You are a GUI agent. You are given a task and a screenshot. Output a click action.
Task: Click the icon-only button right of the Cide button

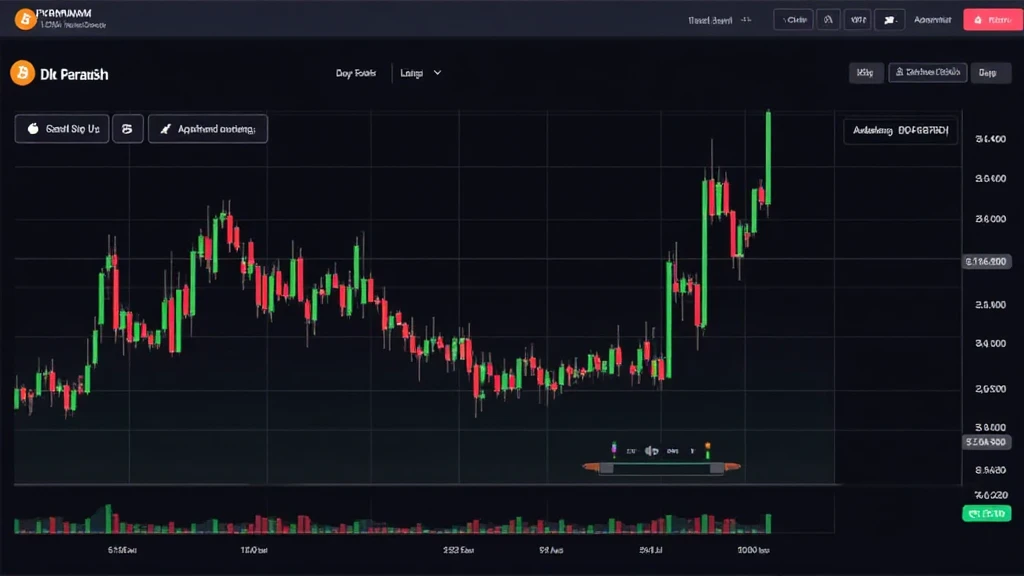pos(828,19)
